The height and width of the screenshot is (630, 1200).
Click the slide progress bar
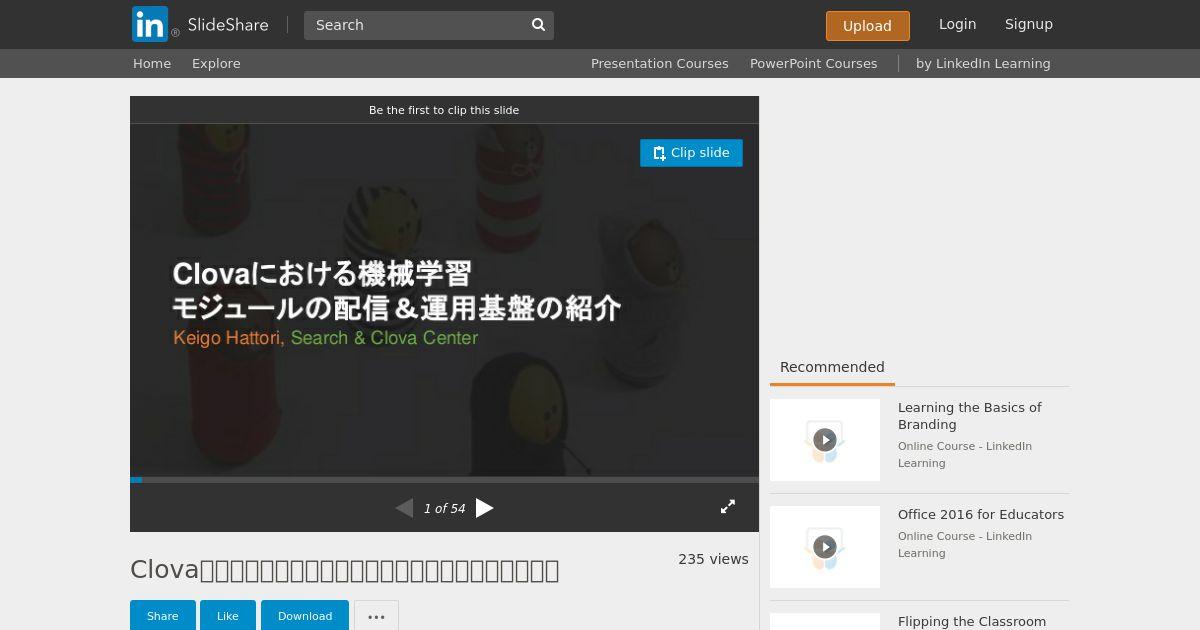coord(444,480)
